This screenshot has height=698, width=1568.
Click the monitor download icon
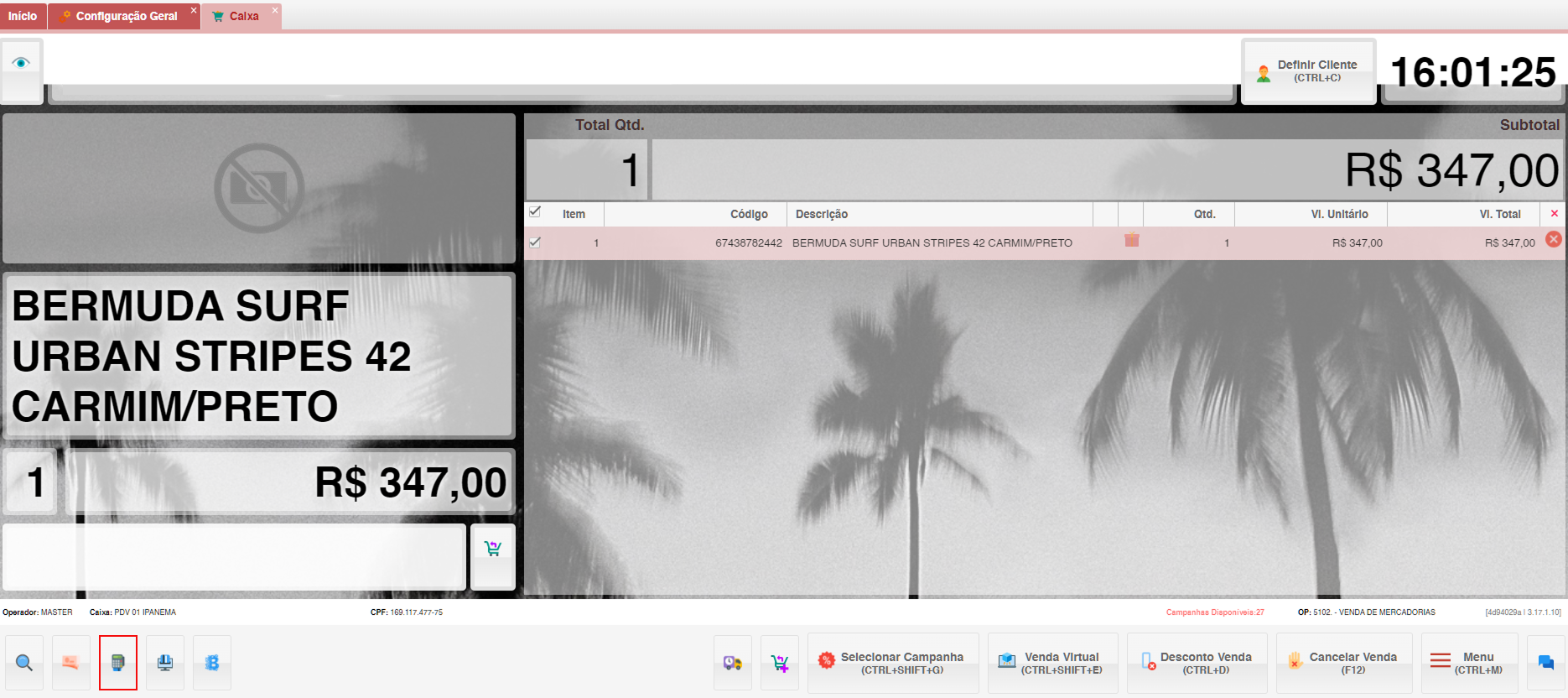pos(165,663)
